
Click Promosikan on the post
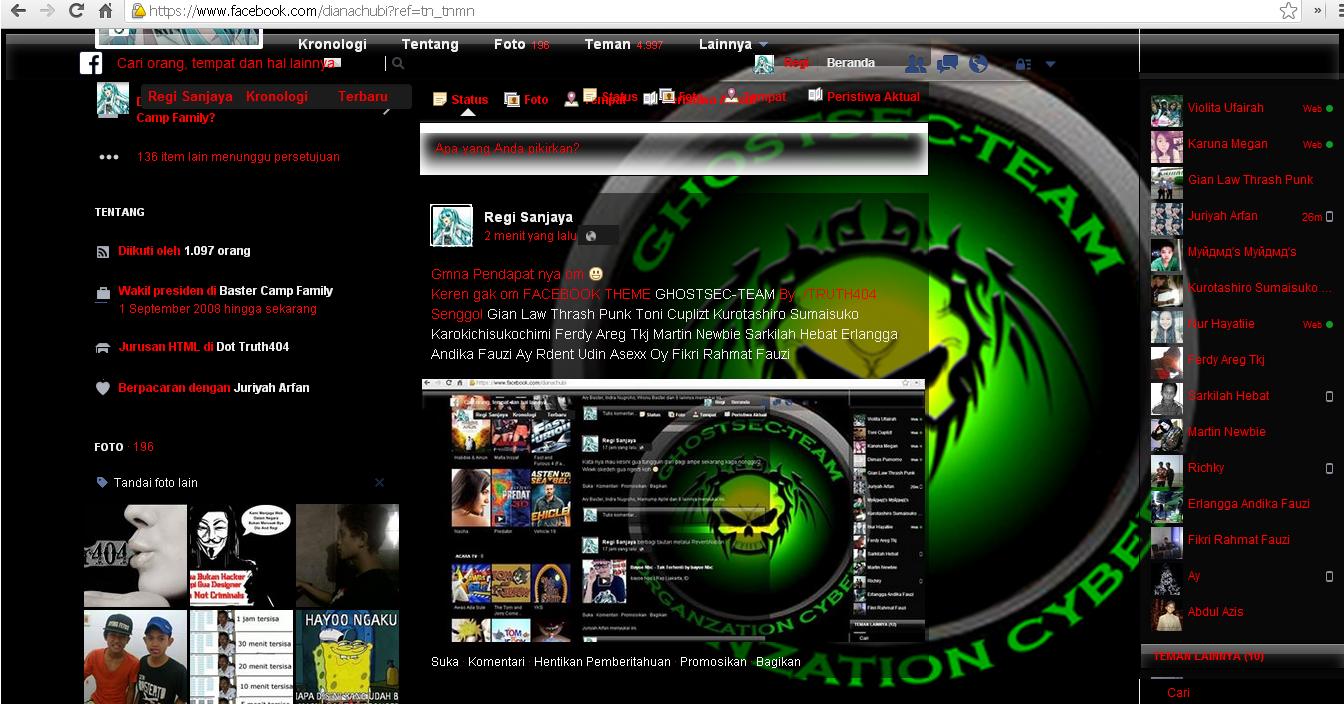[713, 662]
